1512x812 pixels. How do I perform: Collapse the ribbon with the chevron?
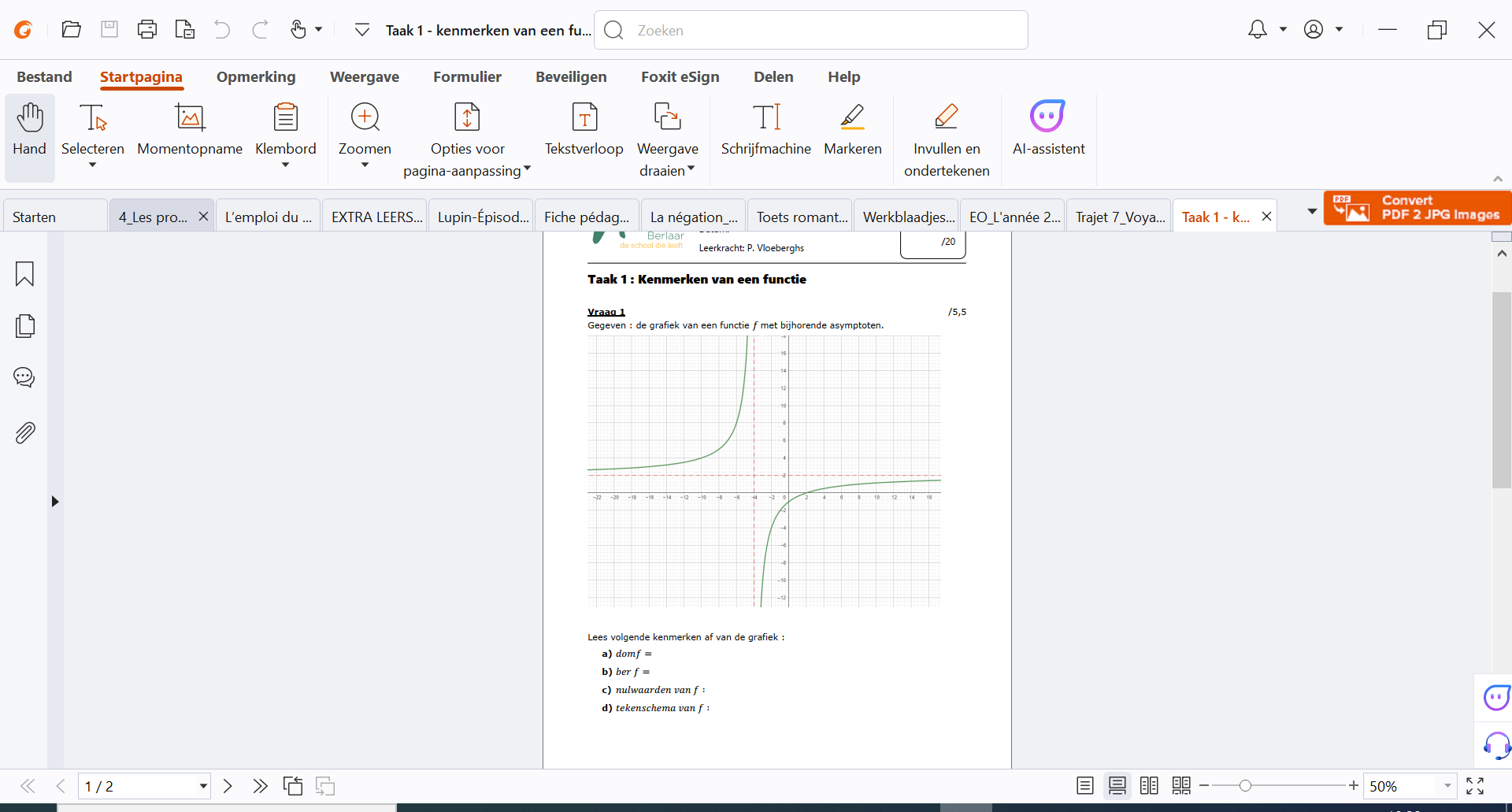pyautogui.click(x=1498, y=179)
